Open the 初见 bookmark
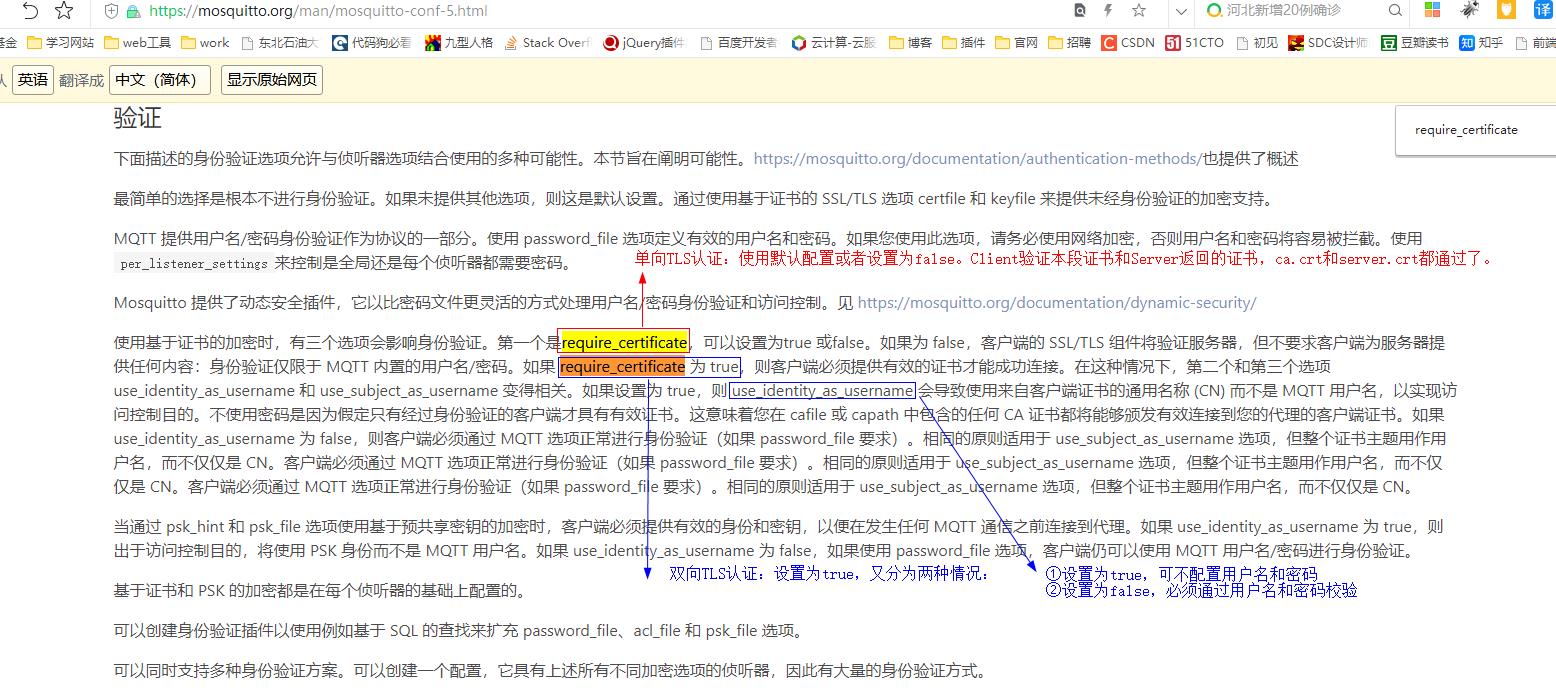This screenshot has width=1556, height=698. click(1257, 42)
